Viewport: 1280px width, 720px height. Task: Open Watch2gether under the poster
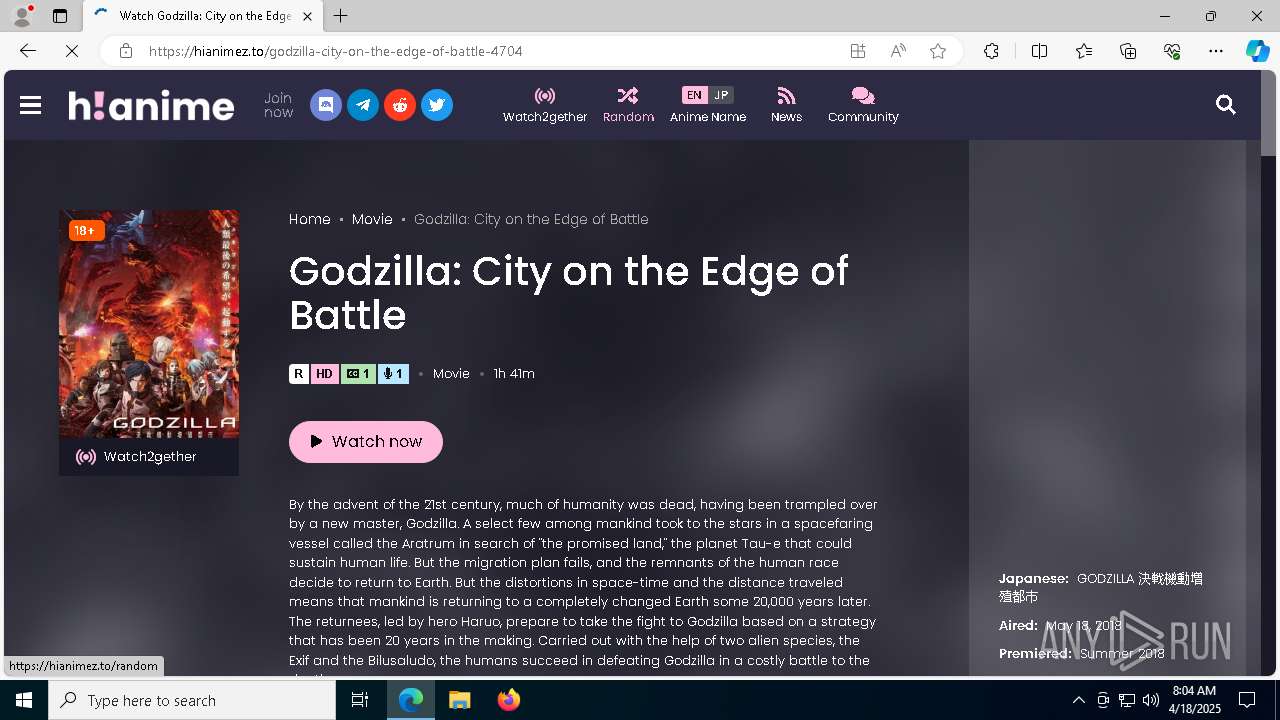149,457
